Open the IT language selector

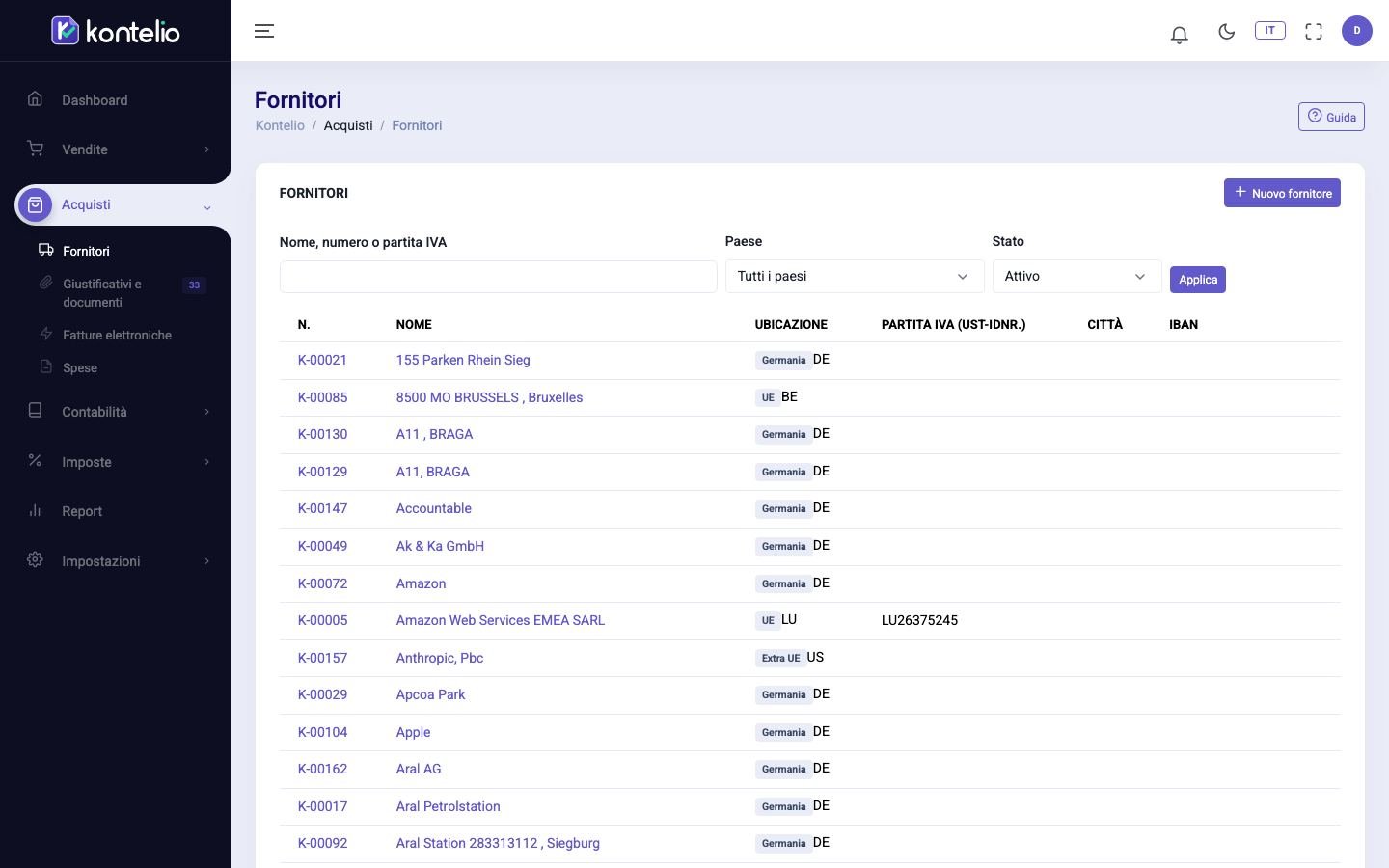[x=1269, y=30]
